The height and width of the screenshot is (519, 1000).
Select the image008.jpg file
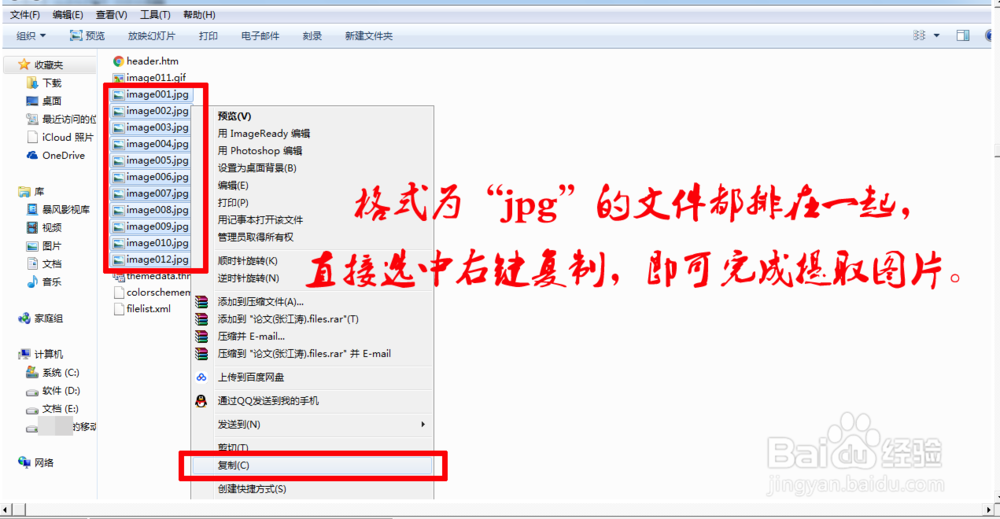[x=151, y=210]
